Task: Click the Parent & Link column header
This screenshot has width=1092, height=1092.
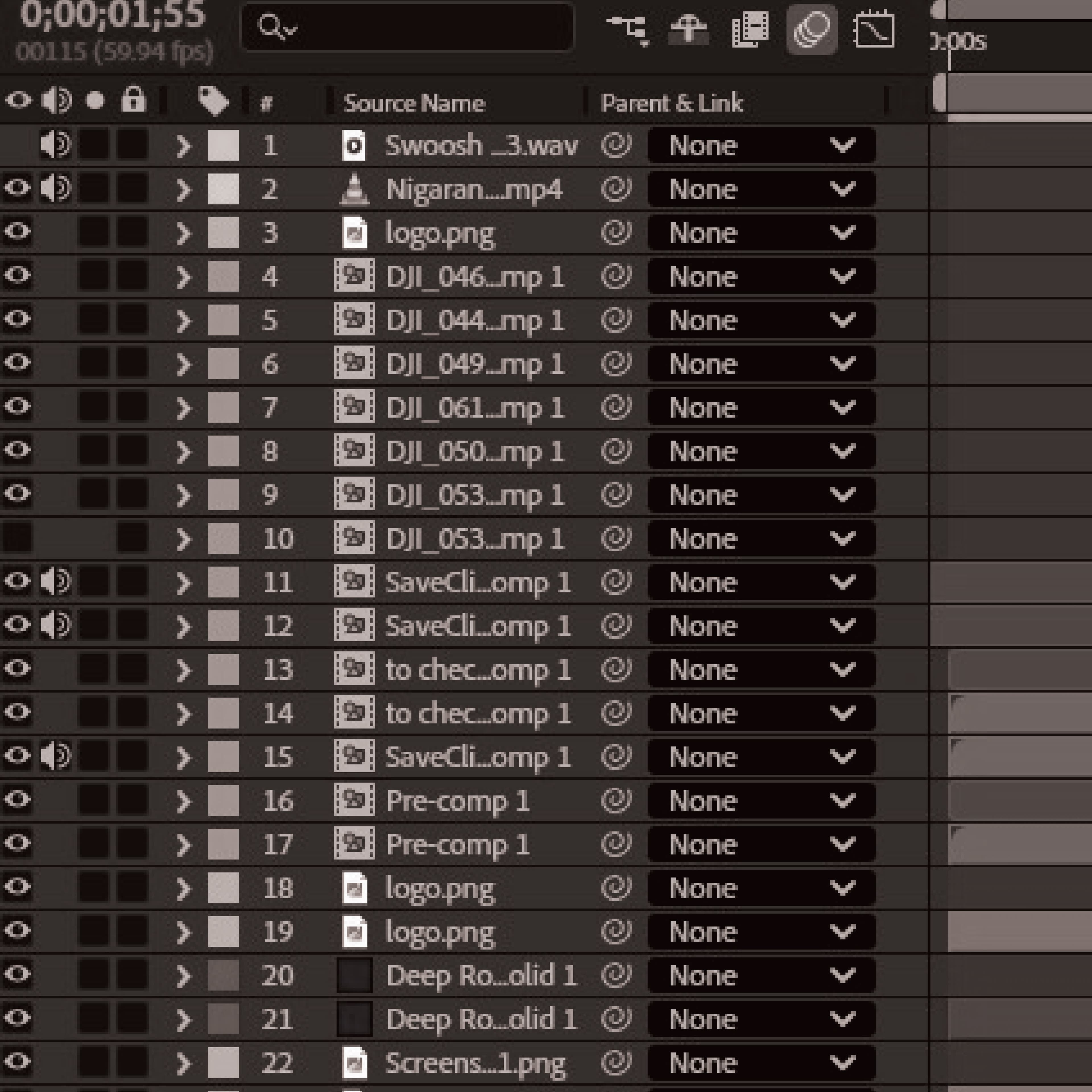Action: 671,104
